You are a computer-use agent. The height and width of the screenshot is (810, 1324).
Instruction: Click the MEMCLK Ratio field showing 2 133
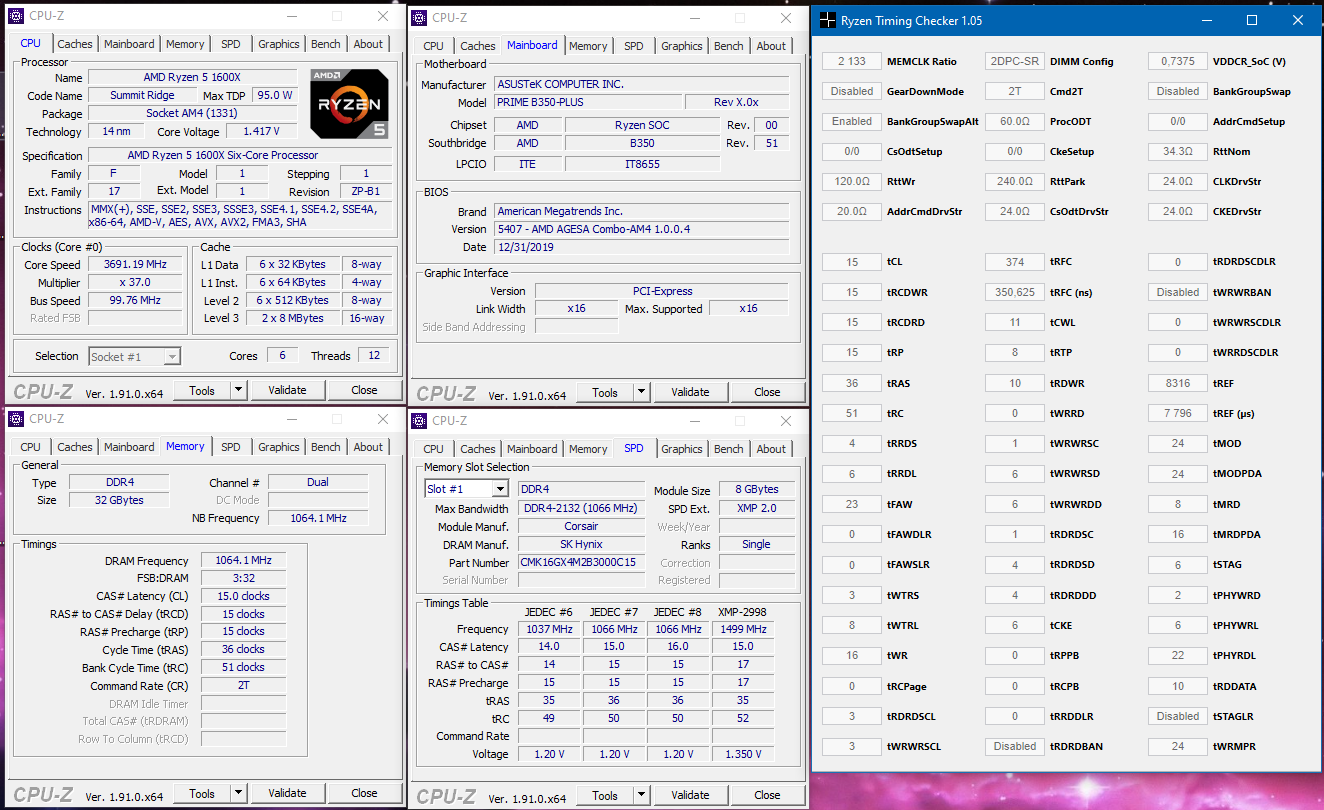(x=852, y=61)
